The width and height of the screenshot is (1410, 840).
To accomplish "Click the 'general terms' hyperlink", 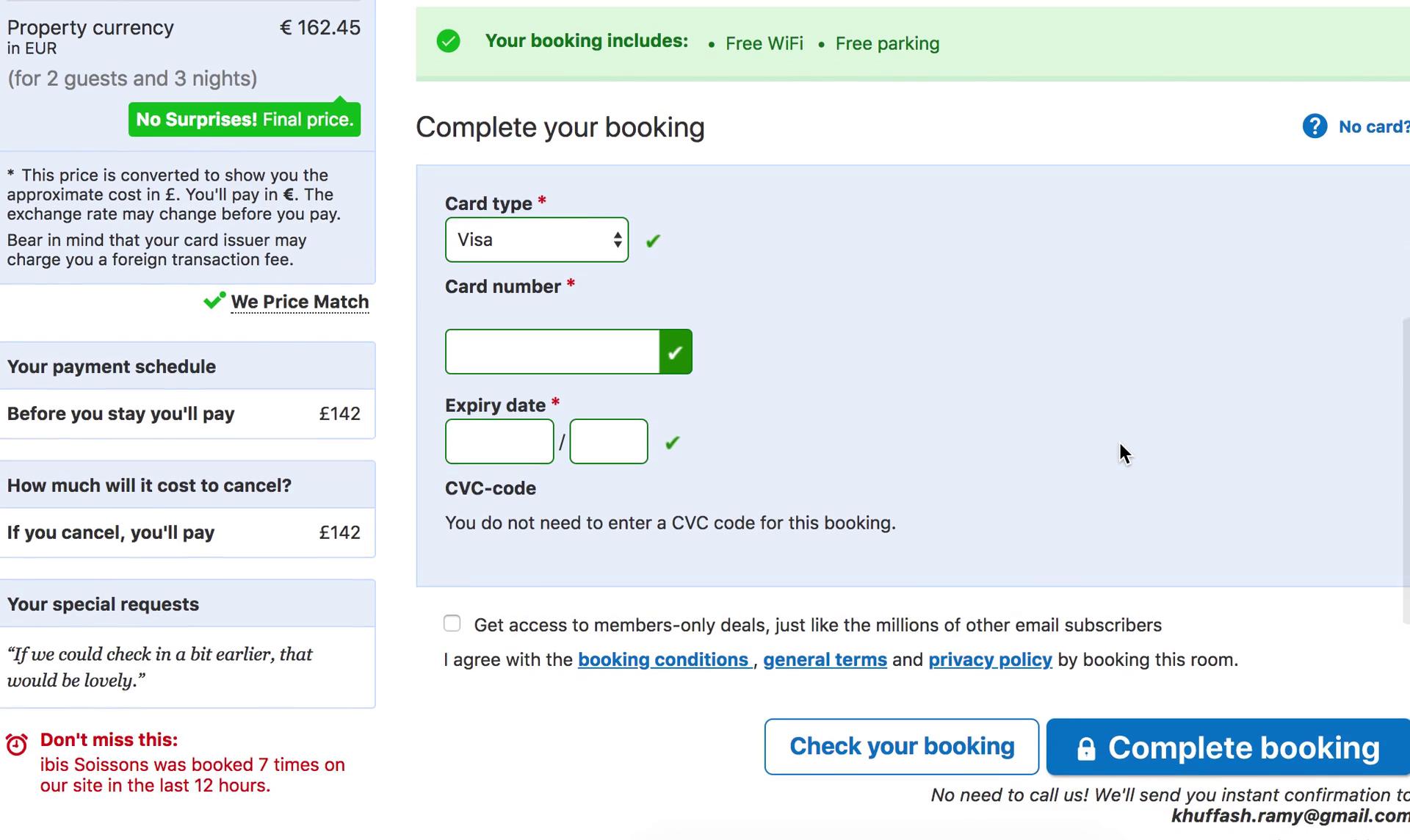I will [x=825, y=659].
